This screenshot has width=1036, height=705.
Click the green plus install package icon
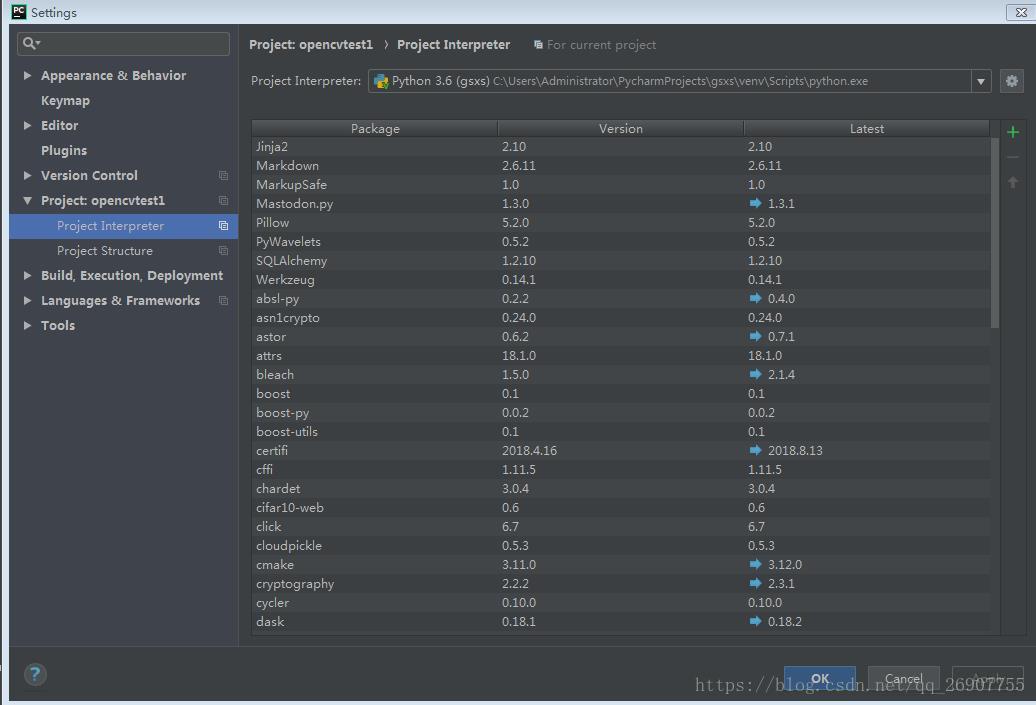click(x=1012, y=132)
